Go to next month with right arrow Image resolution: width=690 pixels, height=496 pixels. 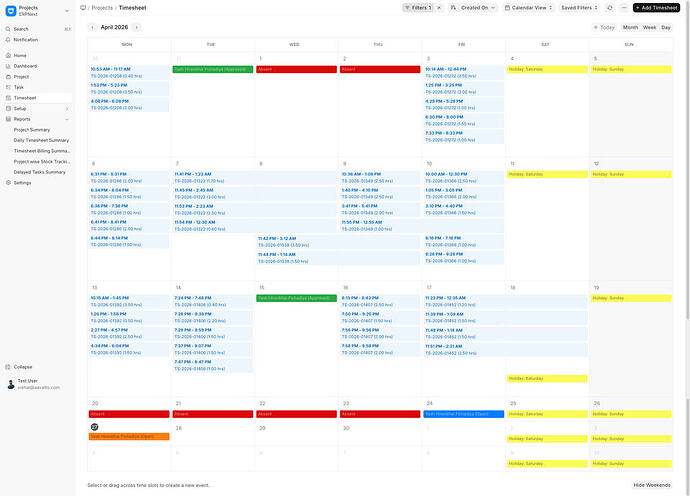tap(136, 27)
